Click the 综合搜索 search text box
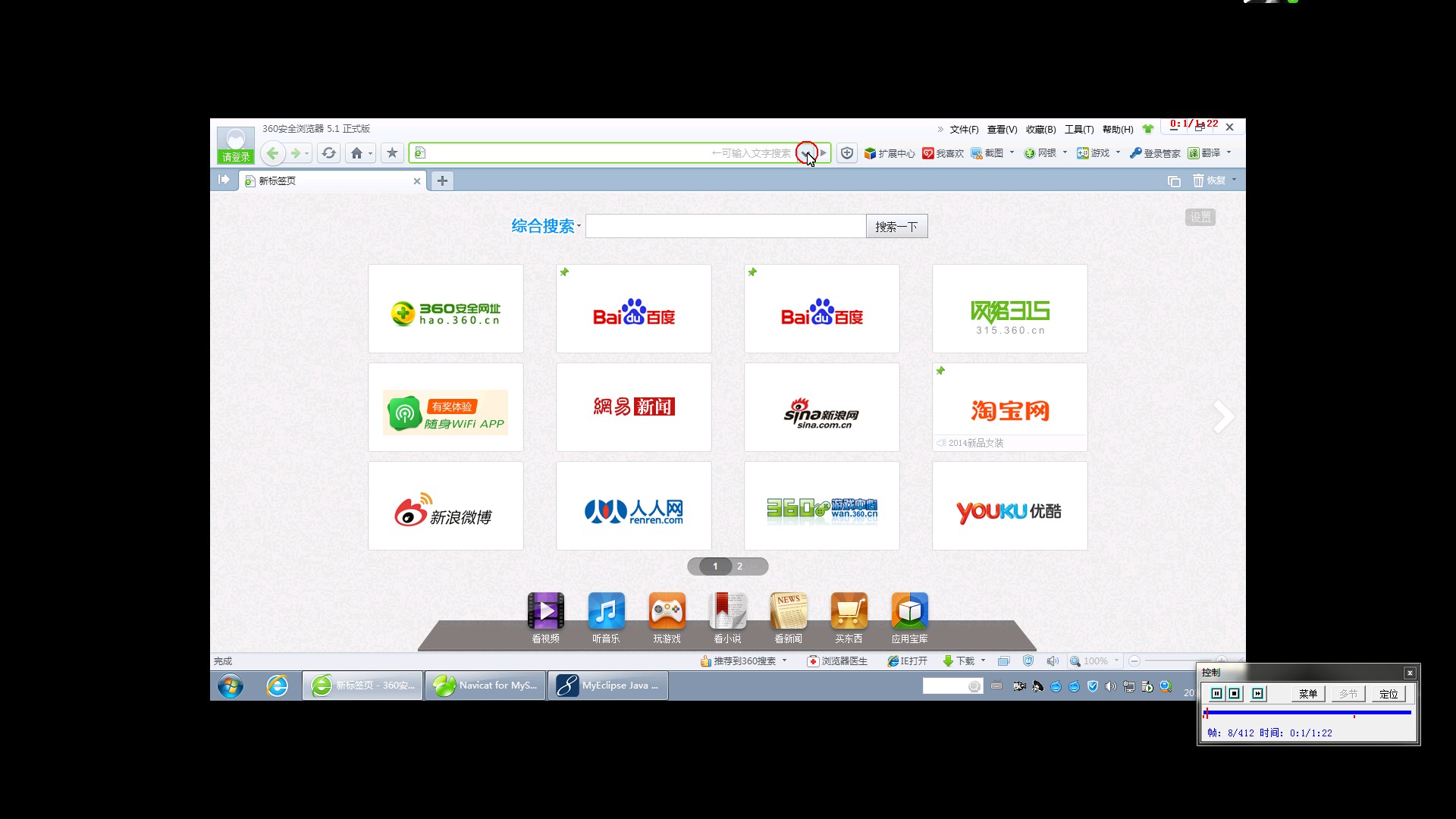Viewport: 1456px width, 819px height. point(726,226)
